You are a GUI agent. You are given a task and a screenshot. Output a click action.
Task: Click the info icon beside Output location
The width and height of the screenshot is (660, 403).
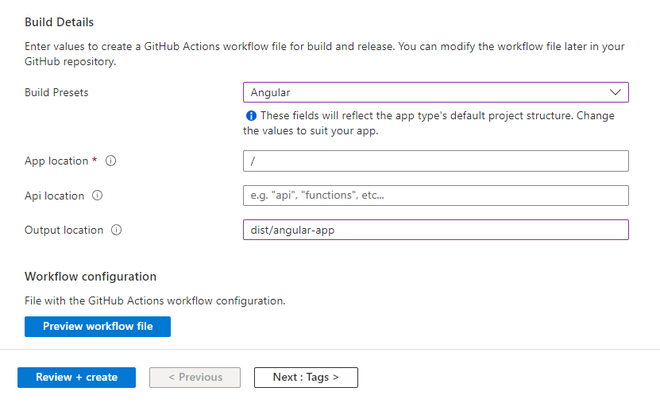tap(116, 230)
